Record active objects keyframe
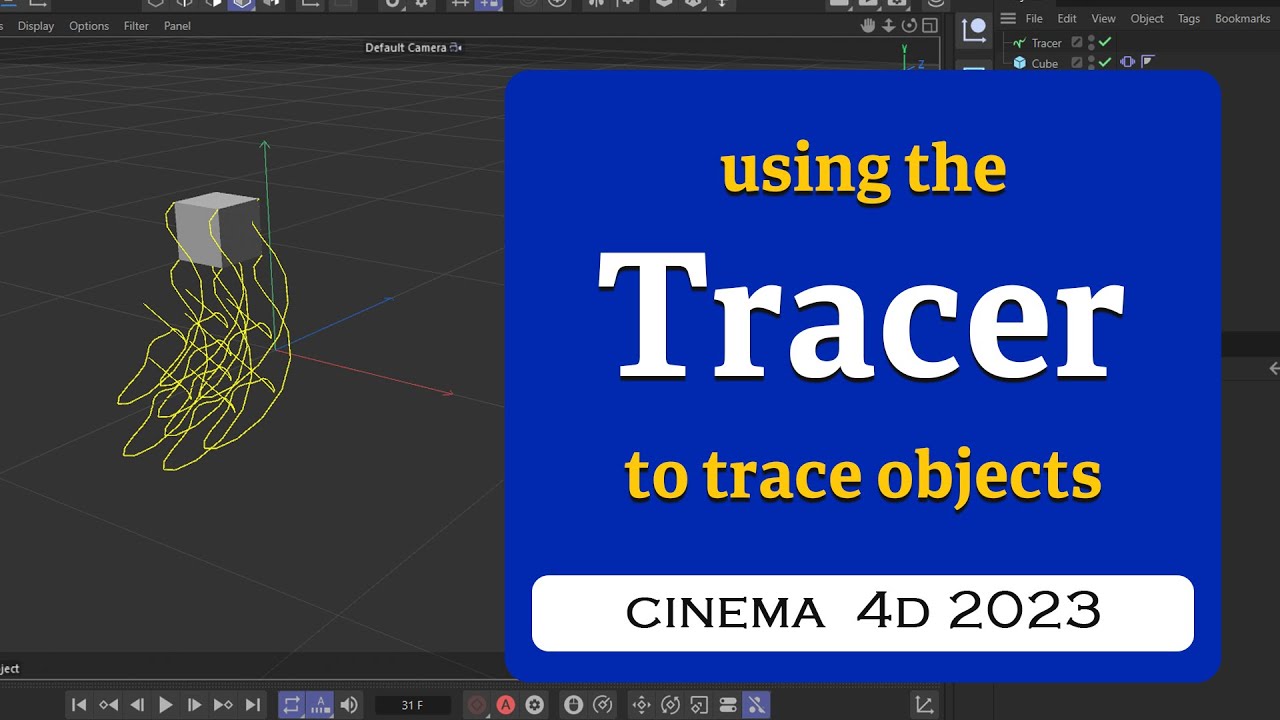This screenshot has height=720, width=1280. tap(477, 705)
